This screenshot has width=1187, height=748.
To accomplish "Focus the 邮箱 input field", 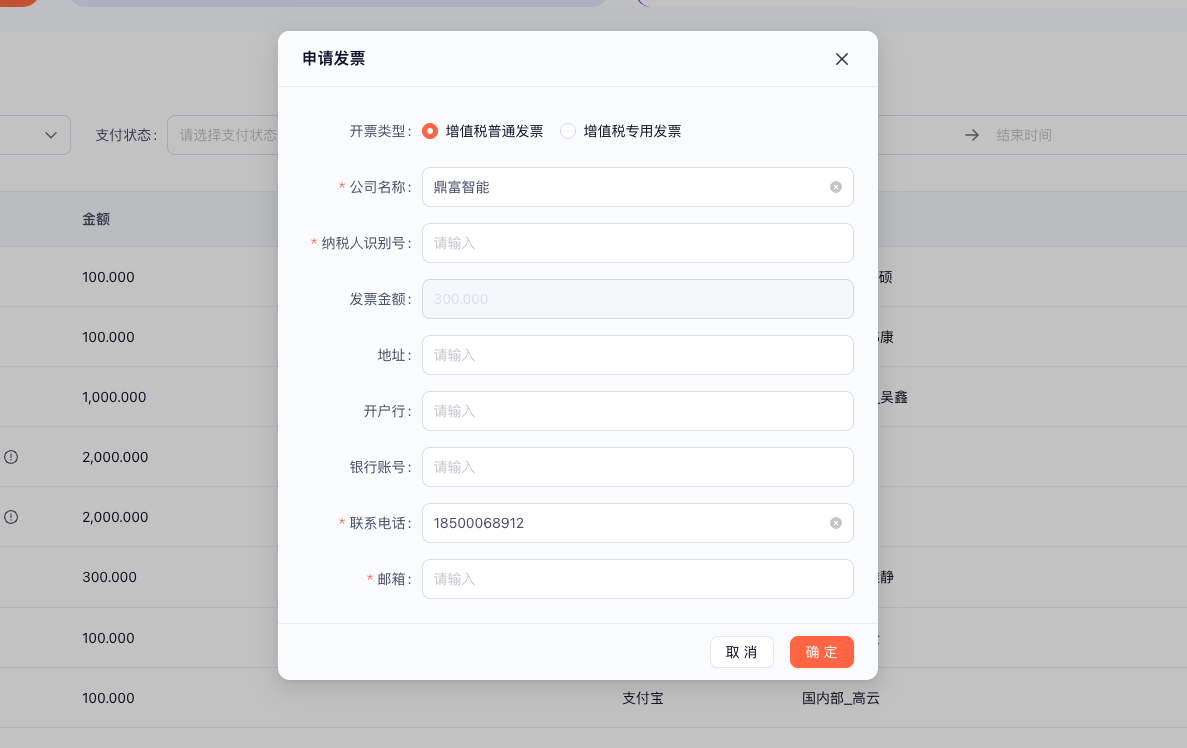I will click(637, 579).
